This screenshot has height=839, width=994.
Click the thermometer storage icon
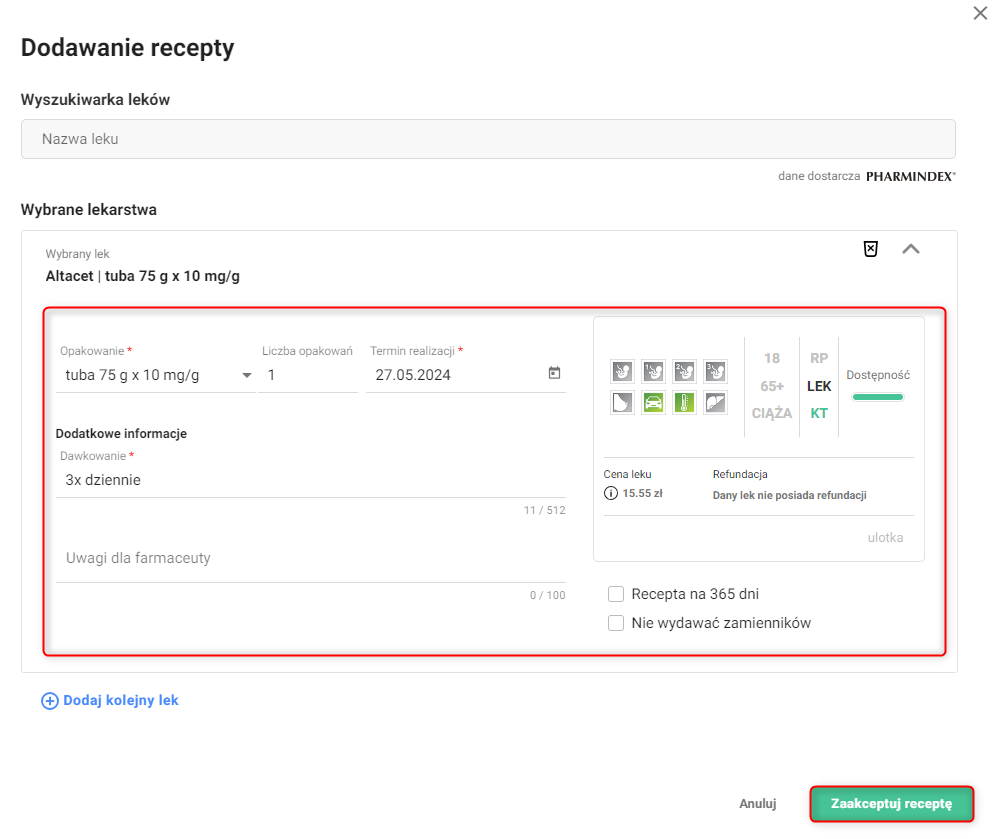[684, 403]
